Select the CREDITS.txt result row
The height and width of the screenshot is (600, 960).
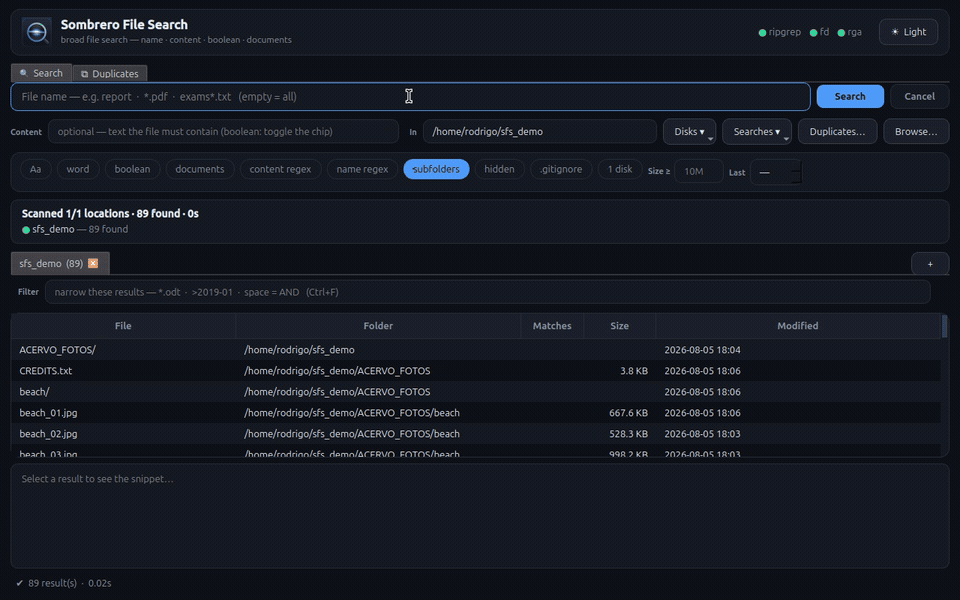(x=476, y=371)
